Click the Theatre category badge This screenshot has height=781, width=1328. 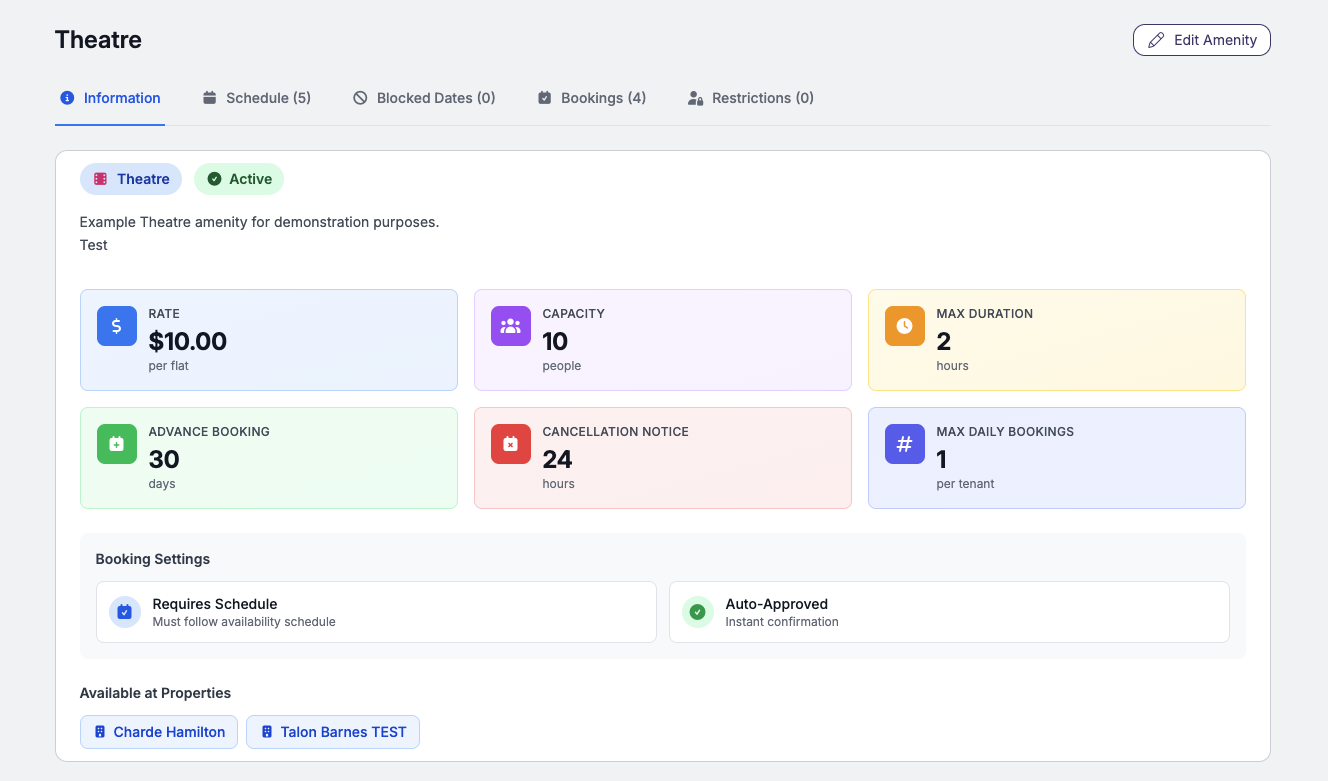[131, 179]
